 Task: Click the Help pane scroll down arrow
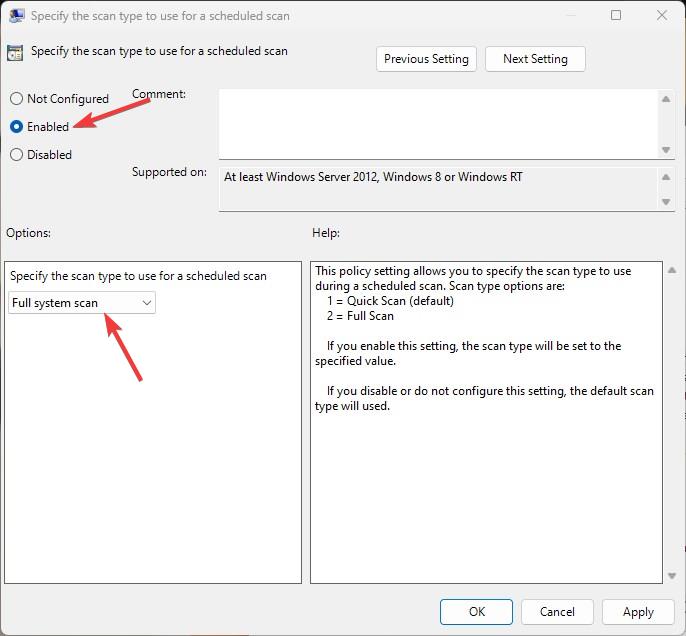coord(672,576)
